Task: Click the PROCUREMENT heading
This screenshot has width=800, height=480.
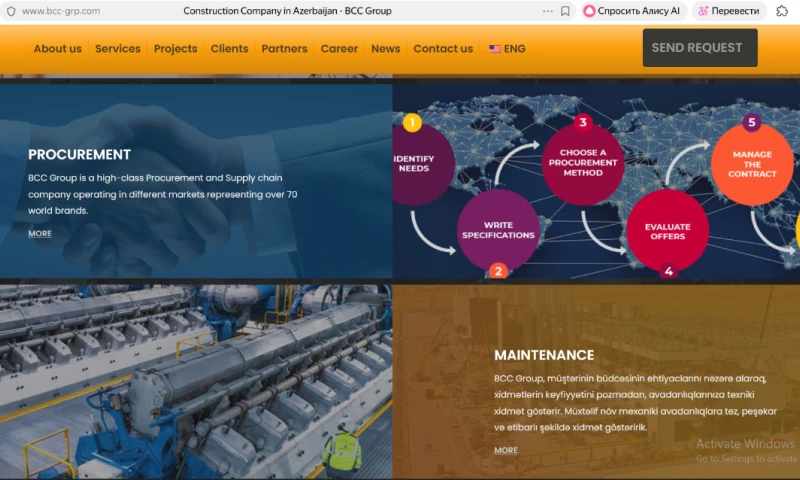Action: point(80,155)
